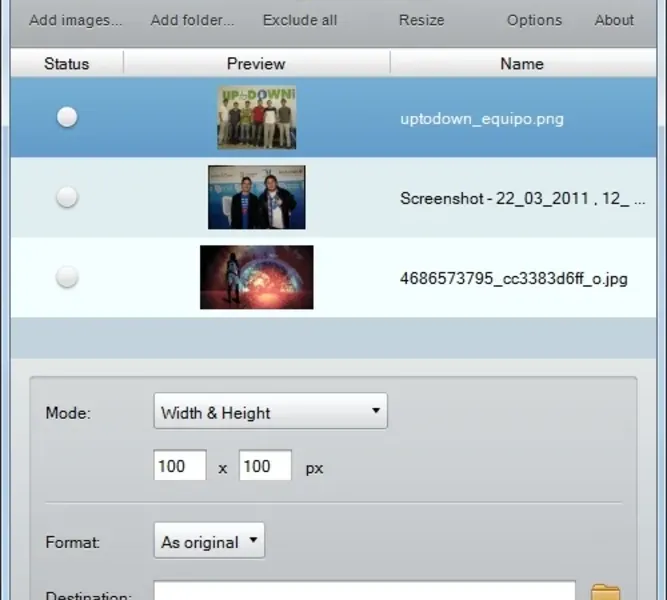Select file name 4686573795_cc3383d6ff_o.jpg
This screenshot has height=600, width=667.
pyautogui.click(x=513, y=279)
